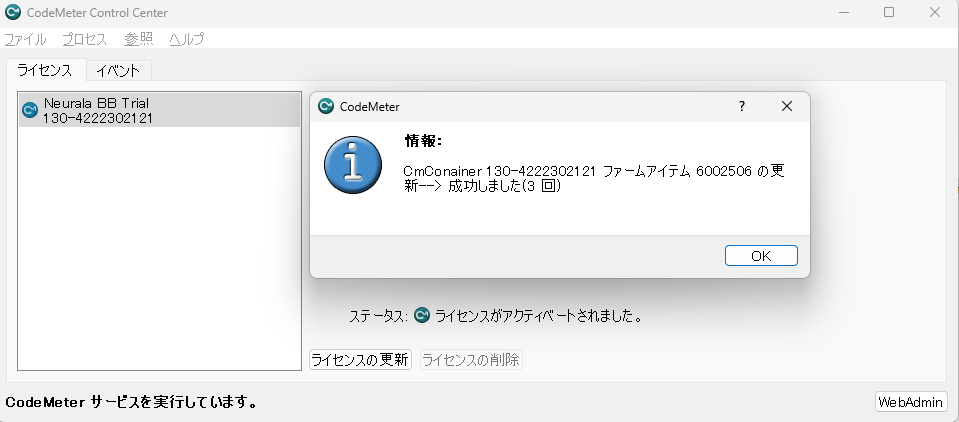This screenshot has width=959, height=422.
Task: Close the CodeMeter Control Center window
Action: click(x=935, y=12)
